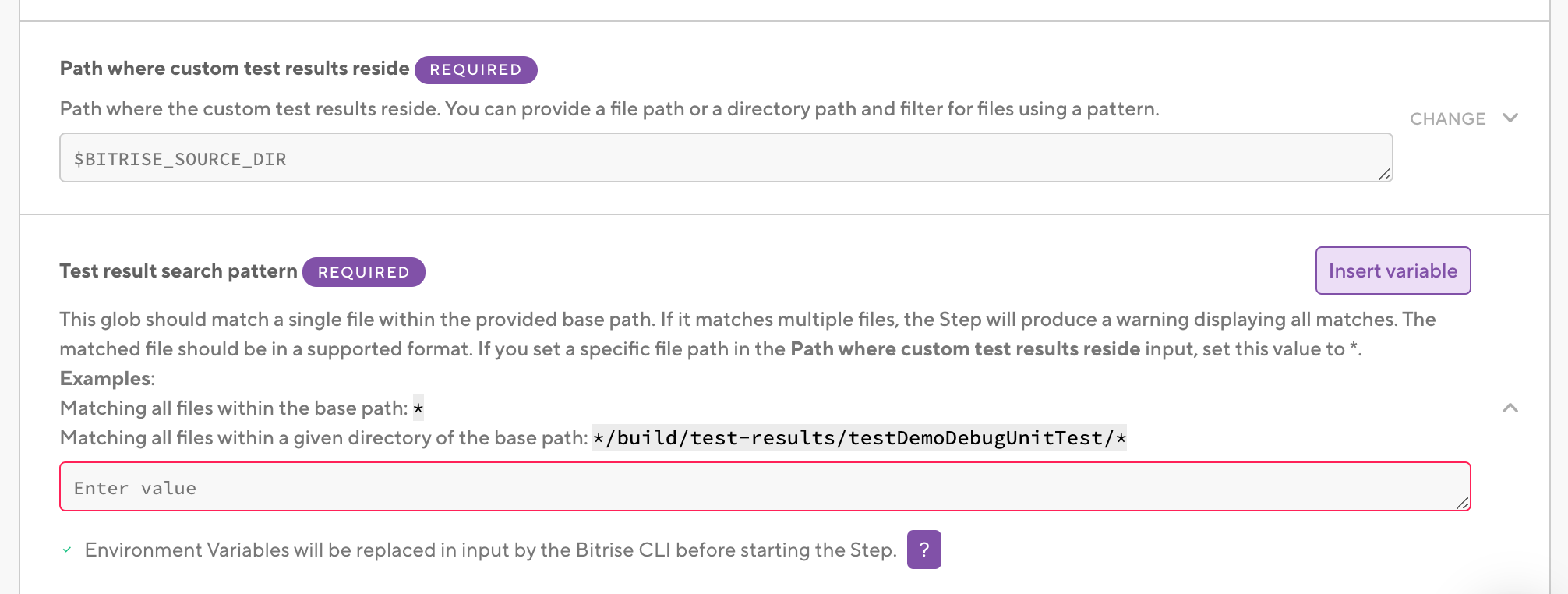Click the Examples label in the description
The image size is (1568, 594).
[x=106, y=378]
